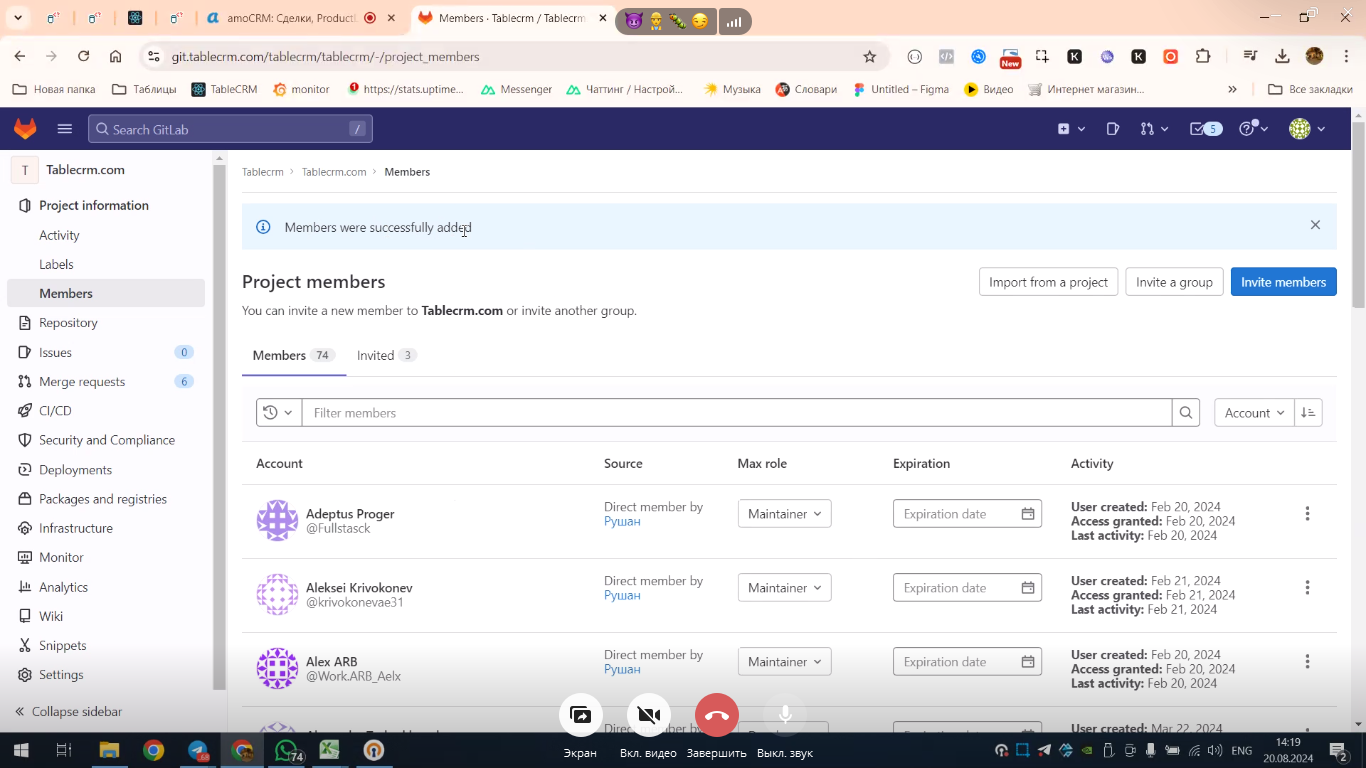Click the GitLab fox logo
This screenshot has width=1366, height=768.
point(25,129)
